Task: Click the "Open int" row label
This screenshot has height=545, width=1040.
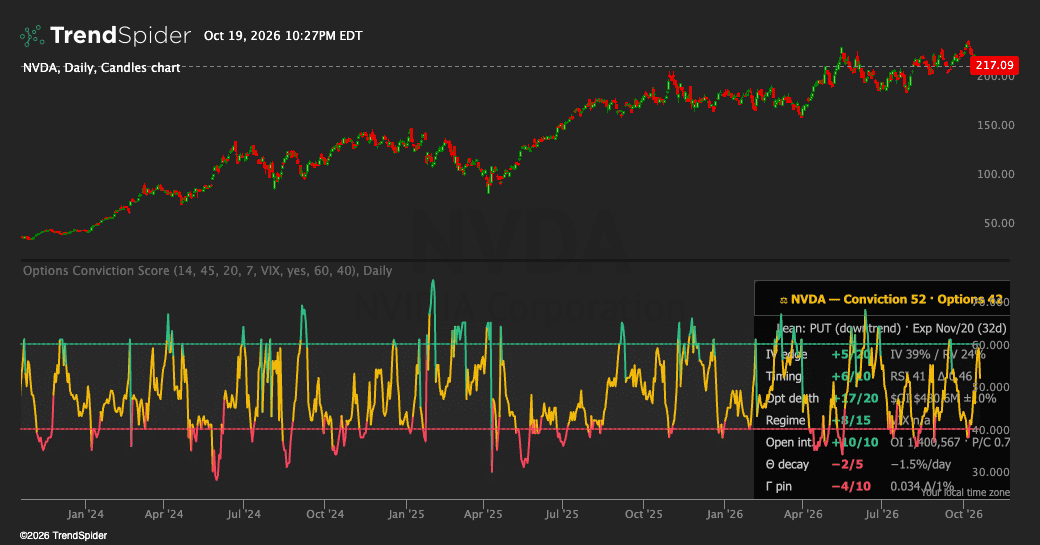Action: pos(789,442)
